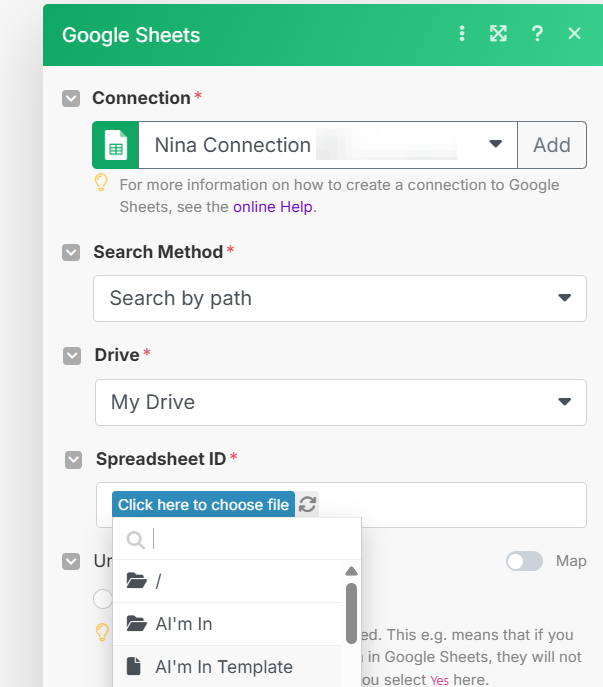Open the AI'm In folder

(x=228, y=624)
